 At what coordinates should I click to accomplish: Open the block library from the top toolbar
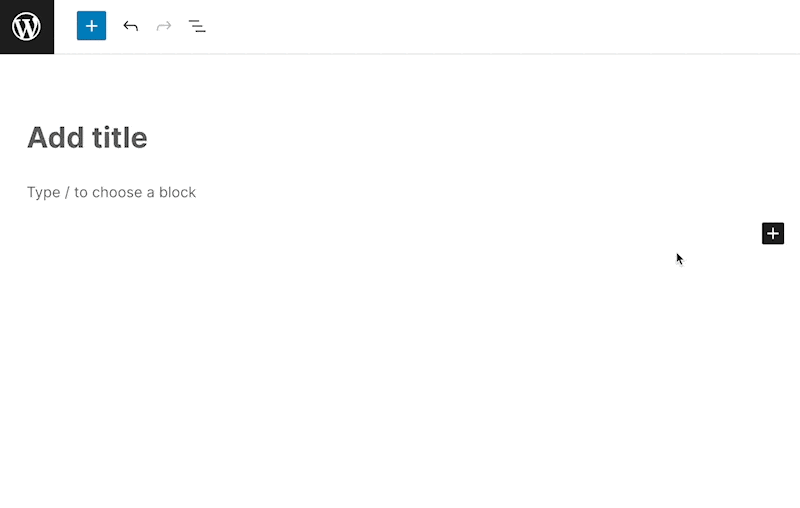click(91, 26)
